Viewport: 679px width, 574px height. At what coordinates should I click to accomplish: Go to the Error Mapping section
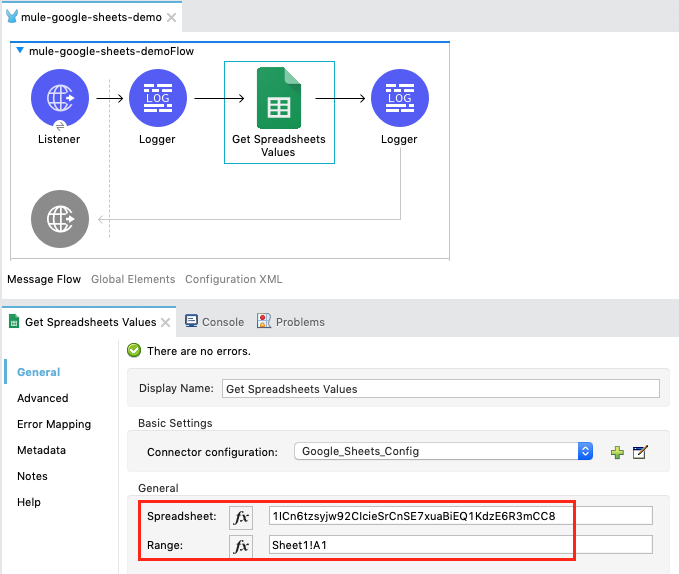point(54,424)
